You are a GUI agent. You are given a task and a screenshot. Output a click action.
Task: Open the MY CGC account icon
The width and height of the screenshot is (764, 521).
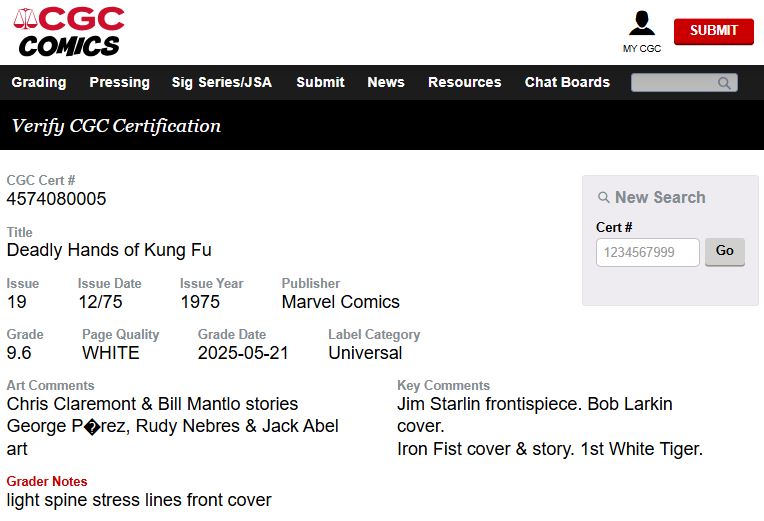(642, 24)
